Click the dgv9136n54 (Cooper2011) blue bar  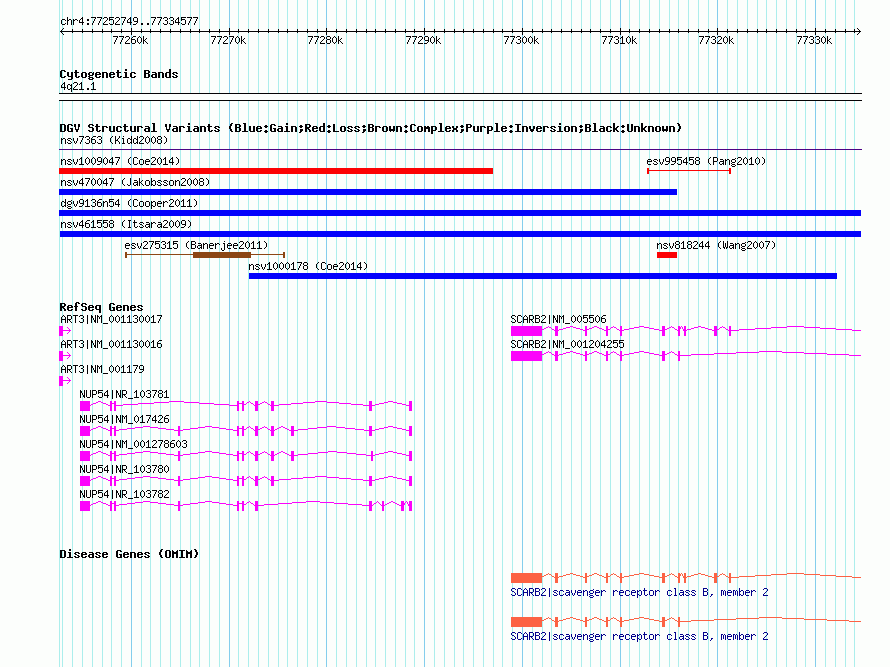tap(460, 213)
